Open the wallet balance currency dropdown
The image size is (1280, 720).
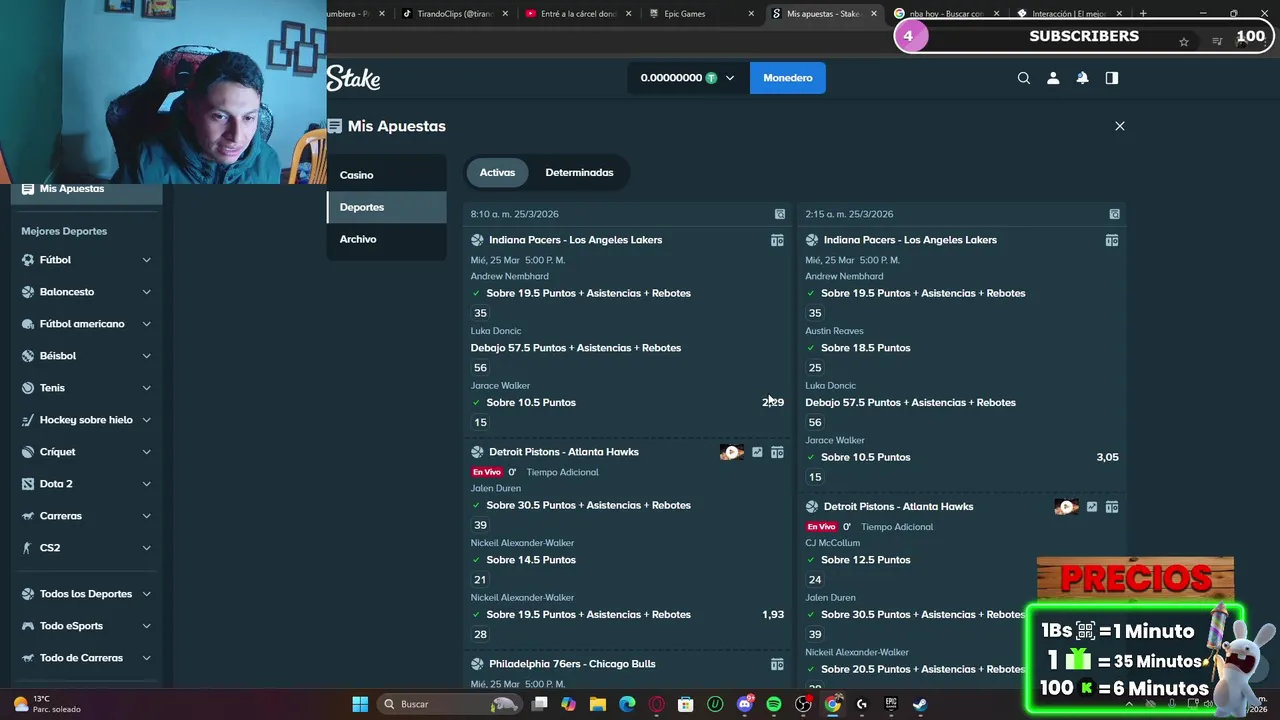[688, 78]
